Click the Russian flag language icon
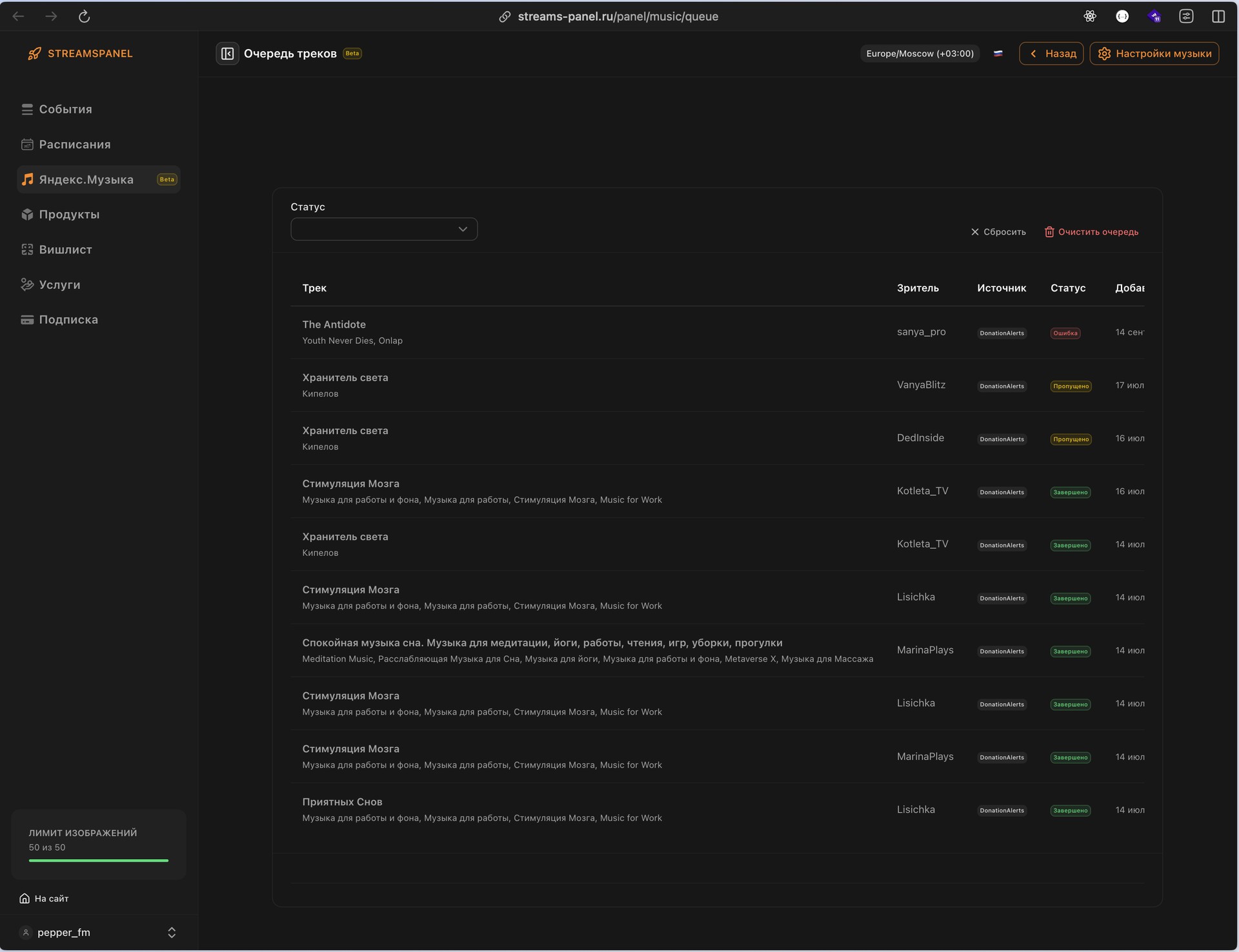Viewport: 1239px width, 952px height. click(x=998, y=54)
